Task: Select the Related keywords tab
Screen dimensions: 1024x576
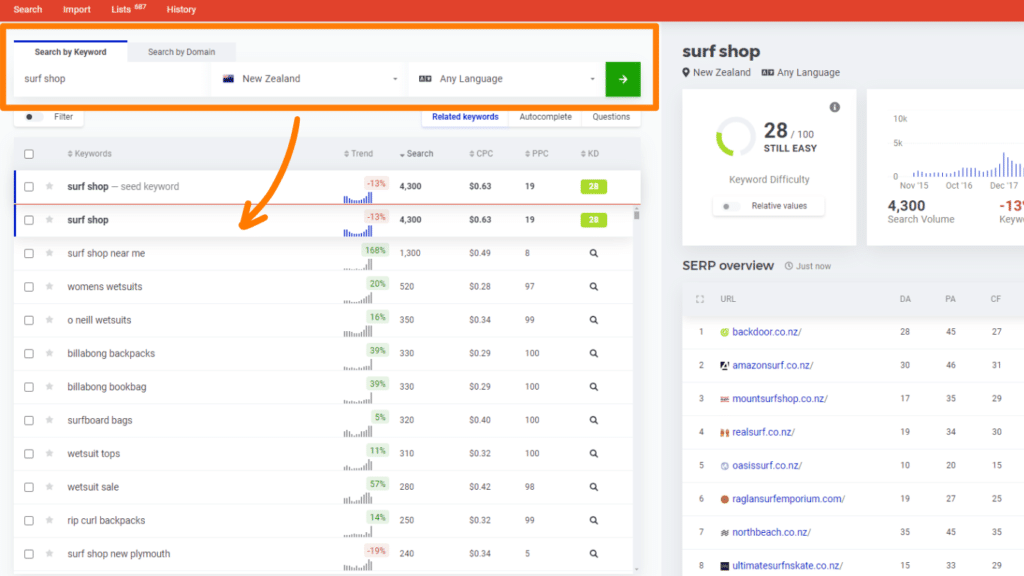Action: click(465, 117)
